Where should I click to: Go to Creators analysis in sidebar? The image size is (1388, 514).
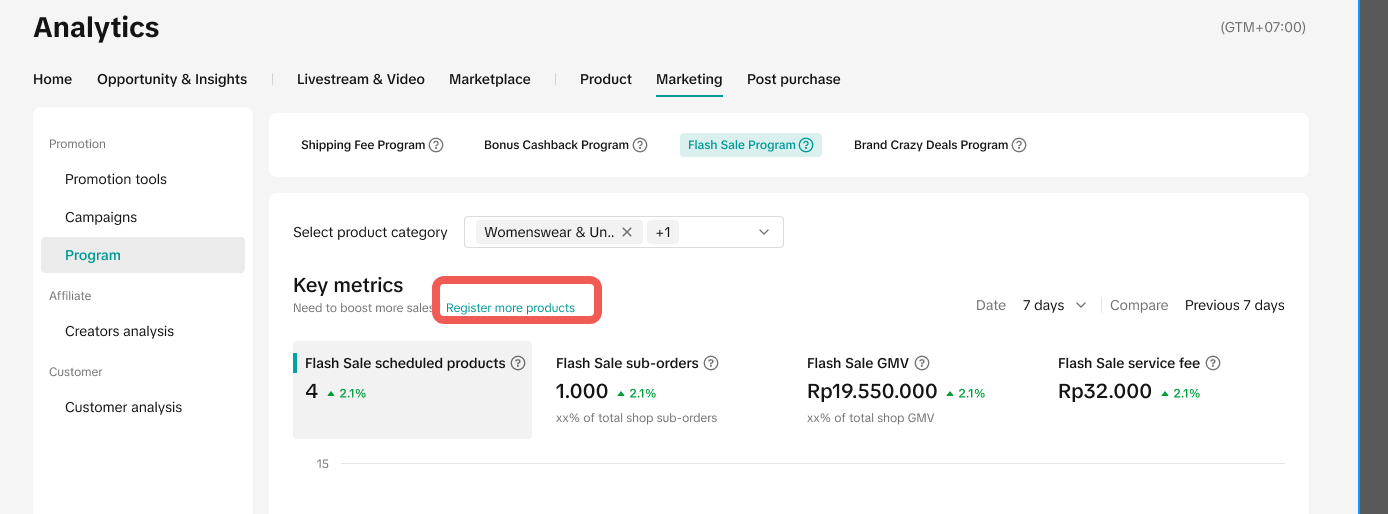(x=119, y=331)
